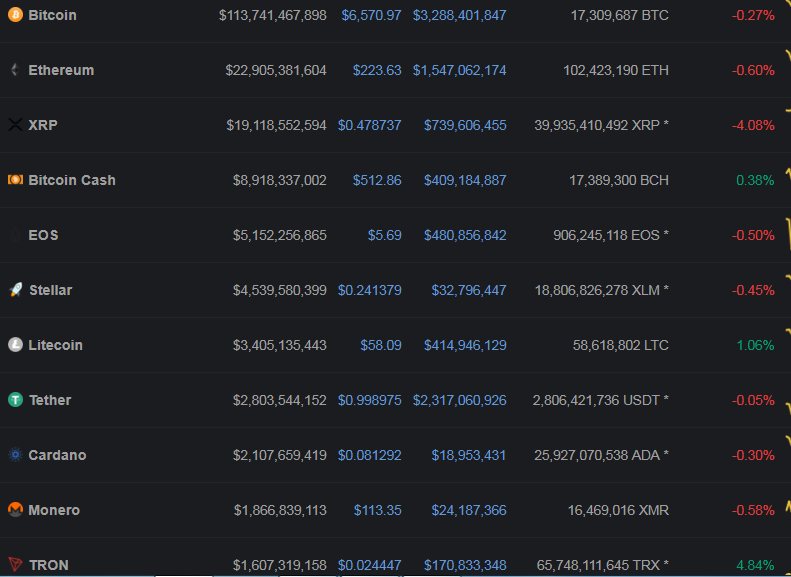Click Tether price $0.998975
Viewport: 791px width, 577px height.
point(370,400)
